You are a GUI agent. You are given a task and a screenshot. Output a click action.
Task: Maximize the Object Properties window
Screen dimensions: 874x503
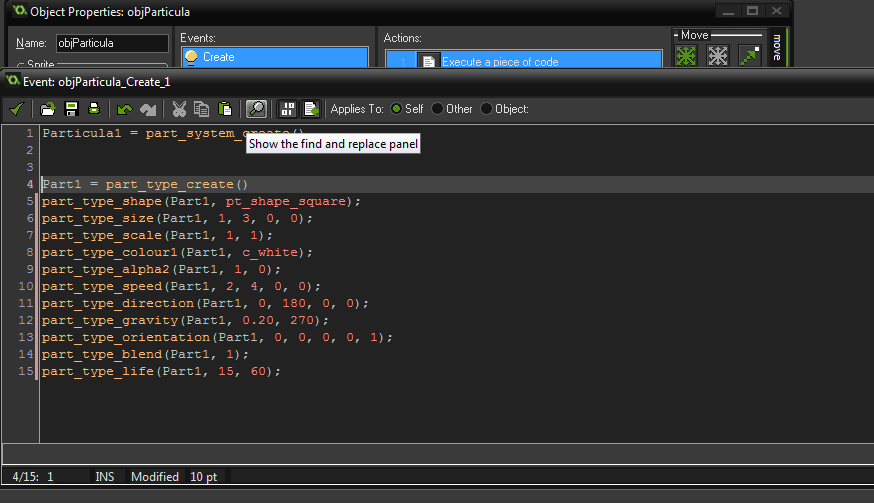(752, 11)
